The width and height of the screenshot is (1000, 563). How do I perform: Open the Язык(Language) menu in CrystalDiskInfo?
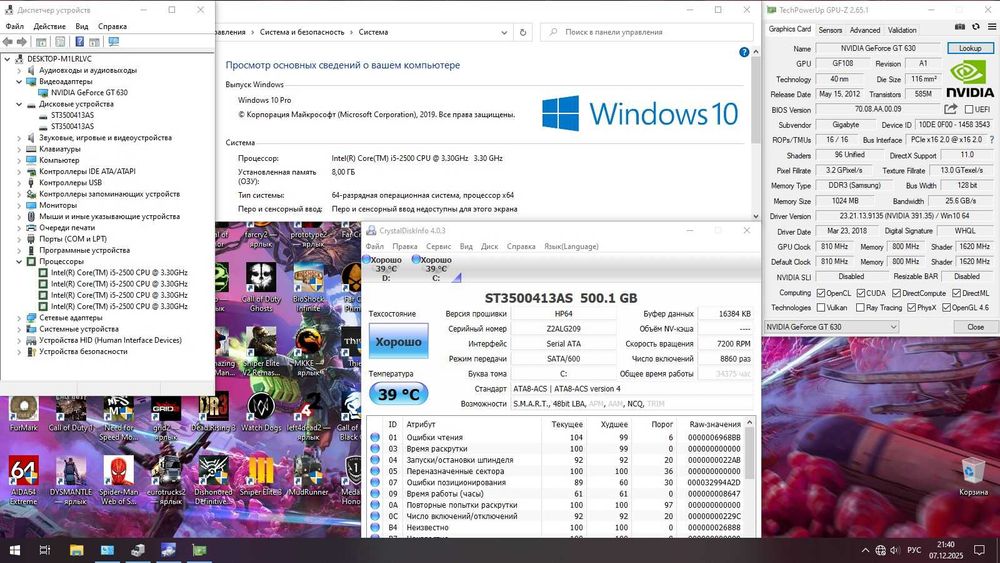coord(571,246)
